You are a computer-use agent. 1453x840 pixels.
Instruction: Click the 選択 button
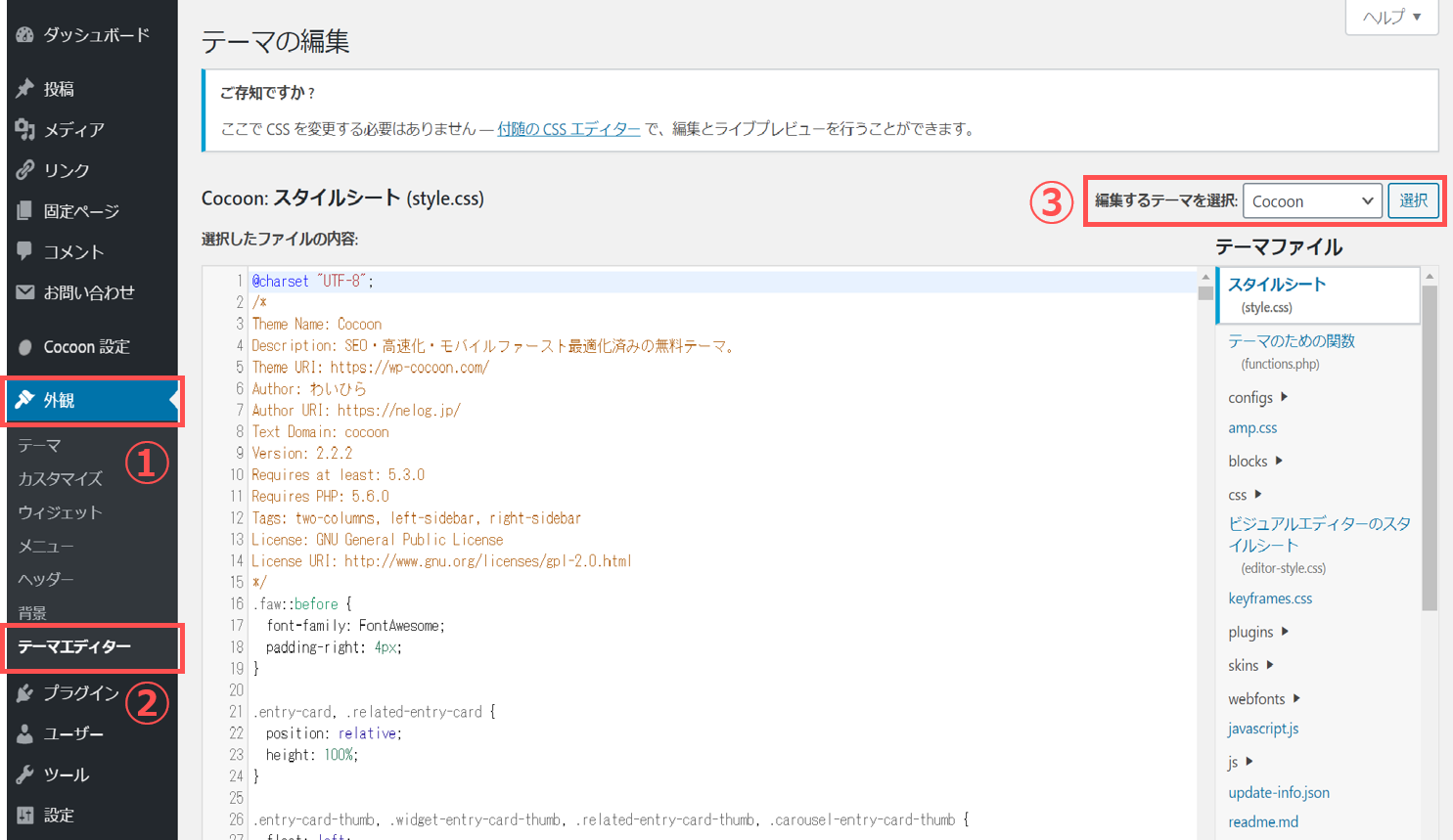[x=1414, y=200]
